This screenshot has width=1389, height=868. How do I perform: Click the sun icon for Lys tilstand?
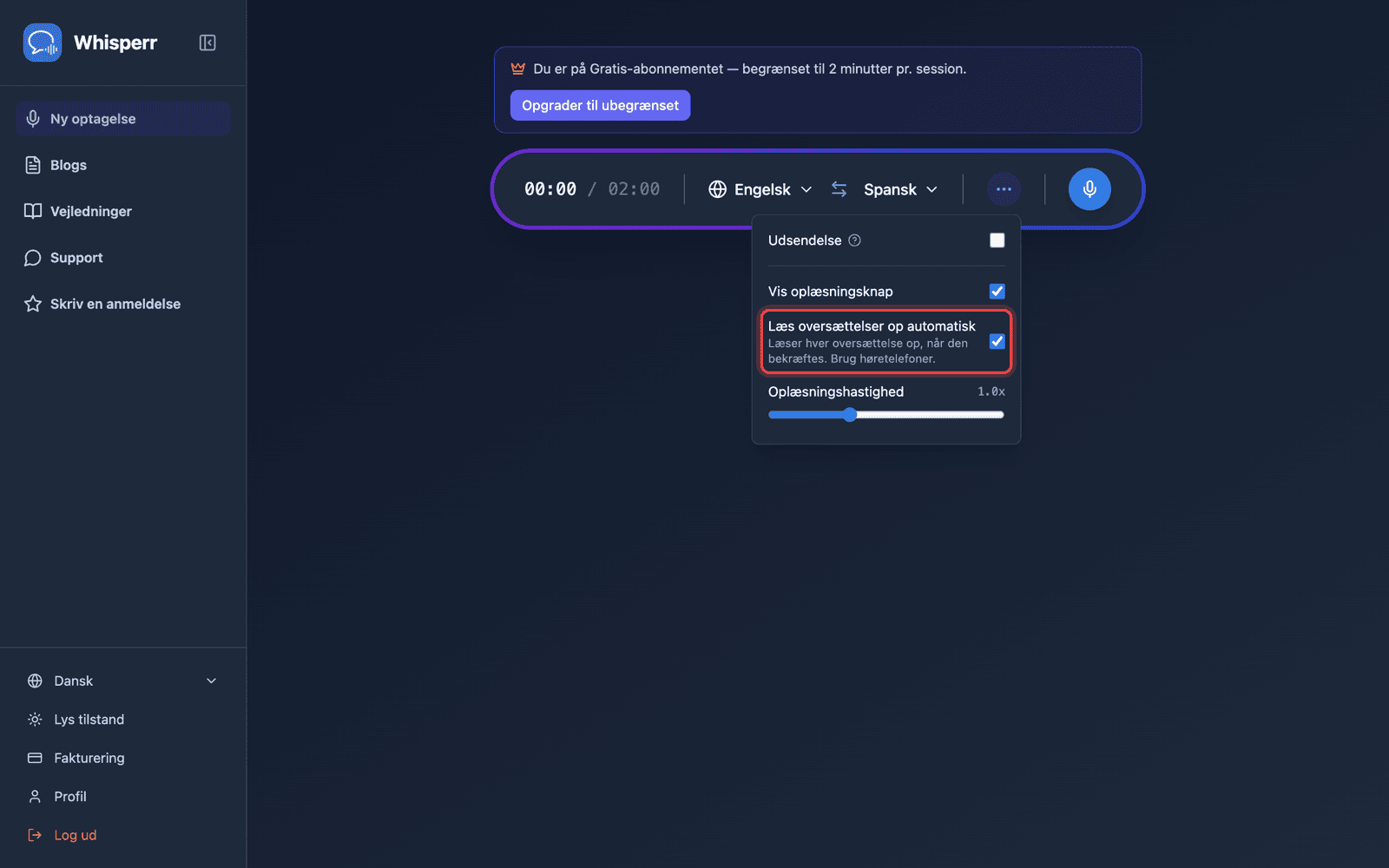[35, 720]
